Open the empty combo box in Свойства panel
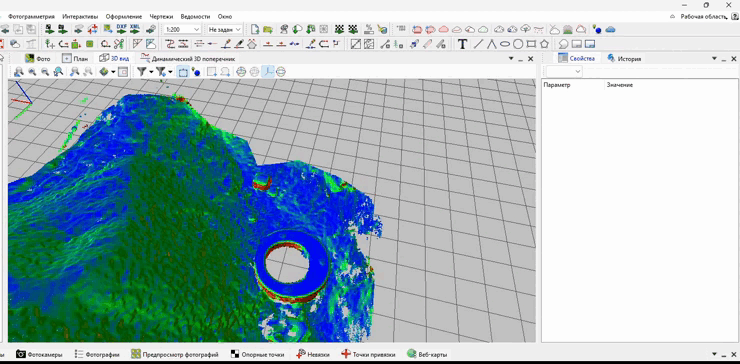Screen dimensions: 740x364 [x=564, y=72]
